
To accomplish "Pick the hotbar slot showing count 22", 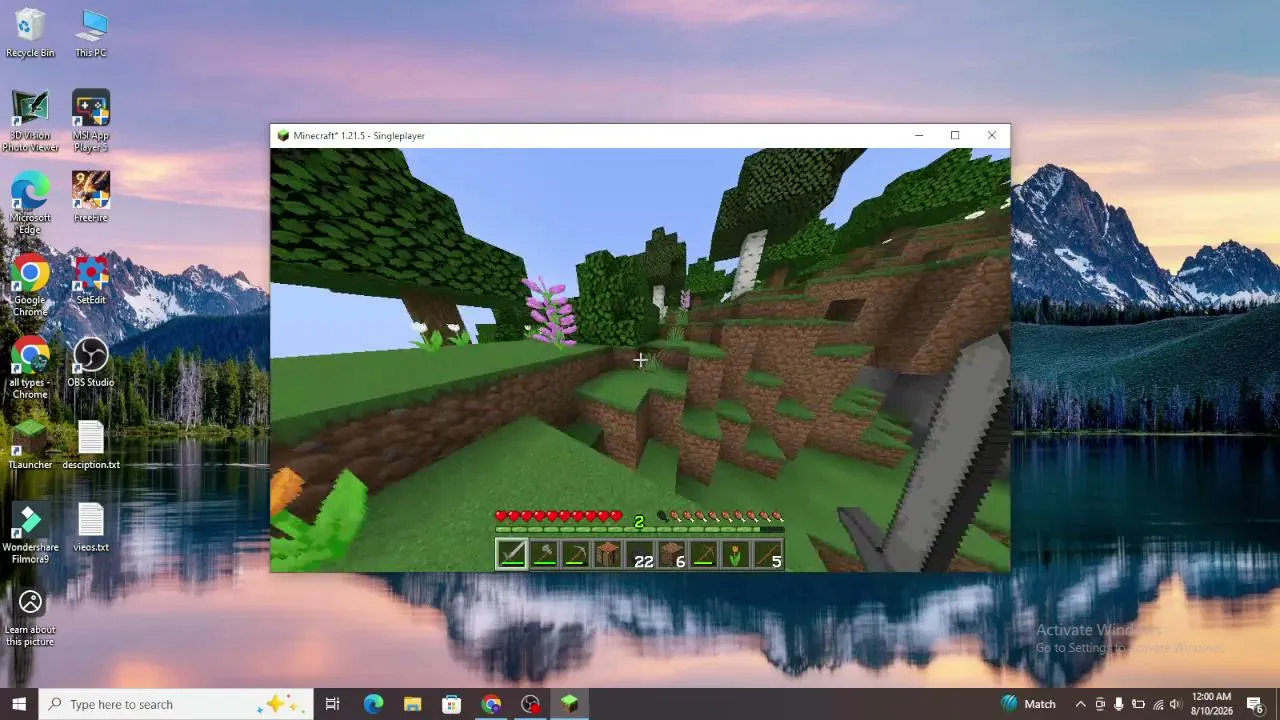I will (x=640, y=554).
